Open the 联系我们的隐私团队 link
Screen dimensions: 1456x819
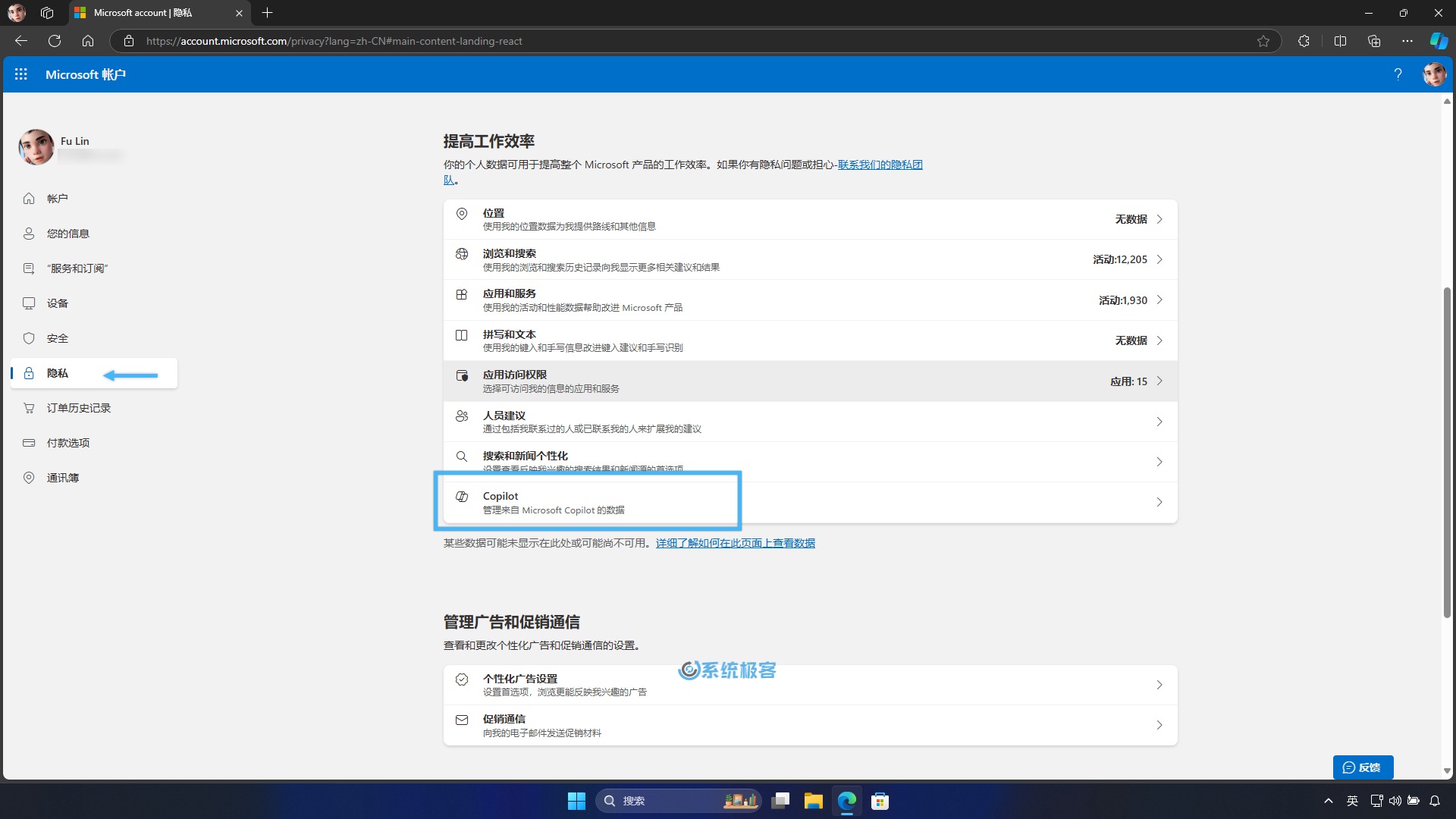coord(880,165)
